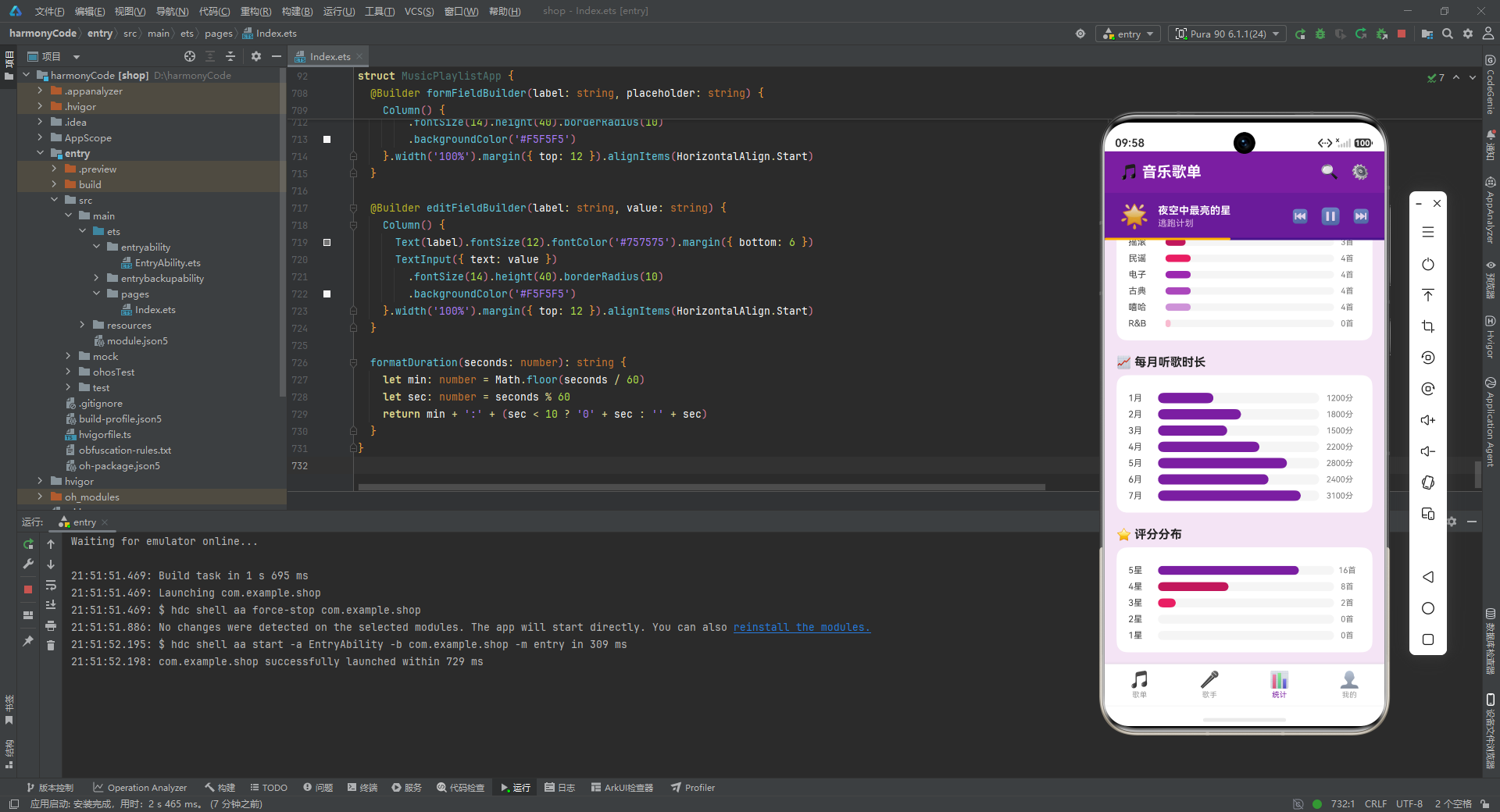Open the Pura 90 device selector dropdown
The image size is (1500, 812).
click(1227, 34)
